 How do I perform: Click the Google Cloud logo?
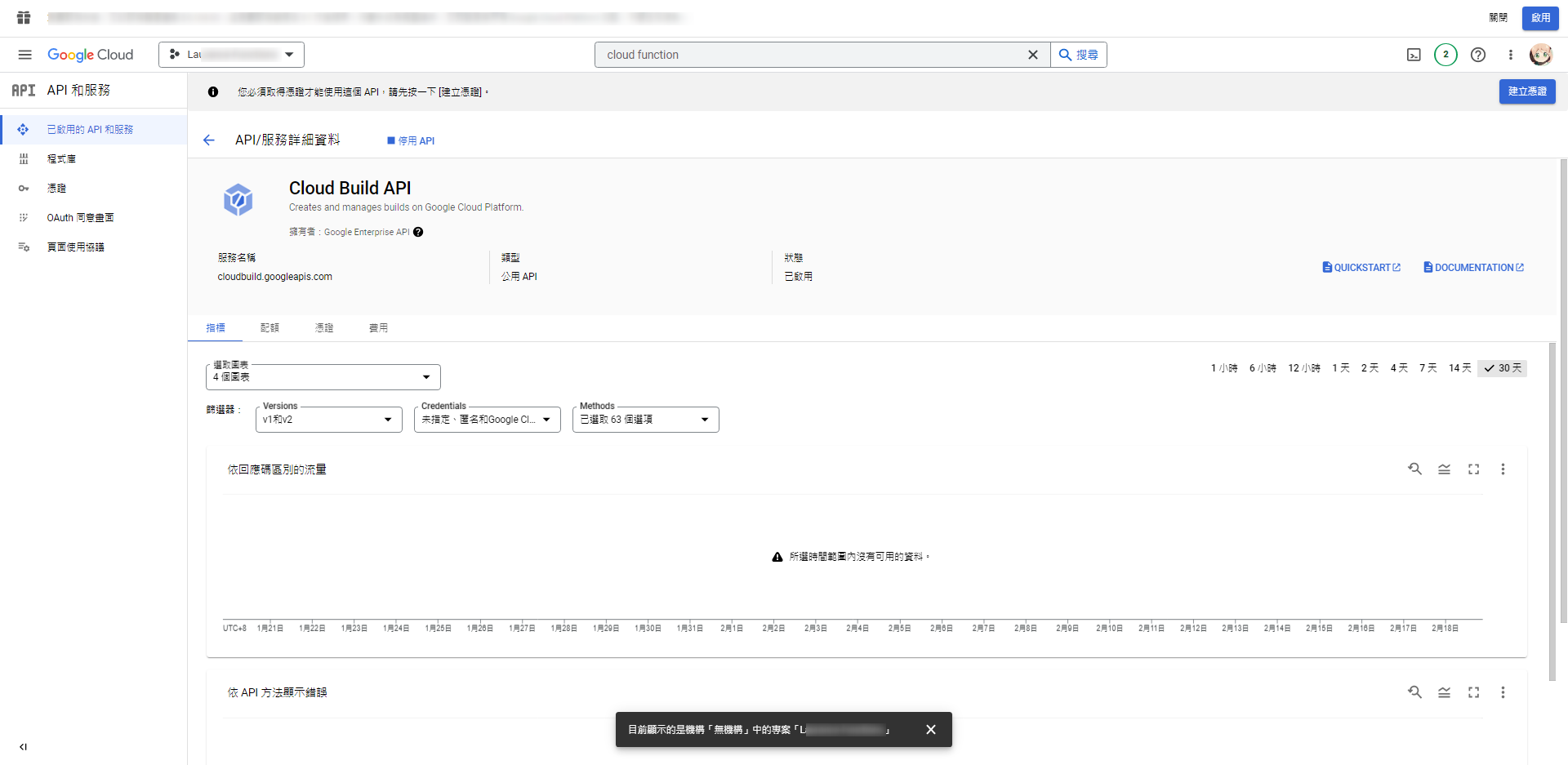click(90, 55)
